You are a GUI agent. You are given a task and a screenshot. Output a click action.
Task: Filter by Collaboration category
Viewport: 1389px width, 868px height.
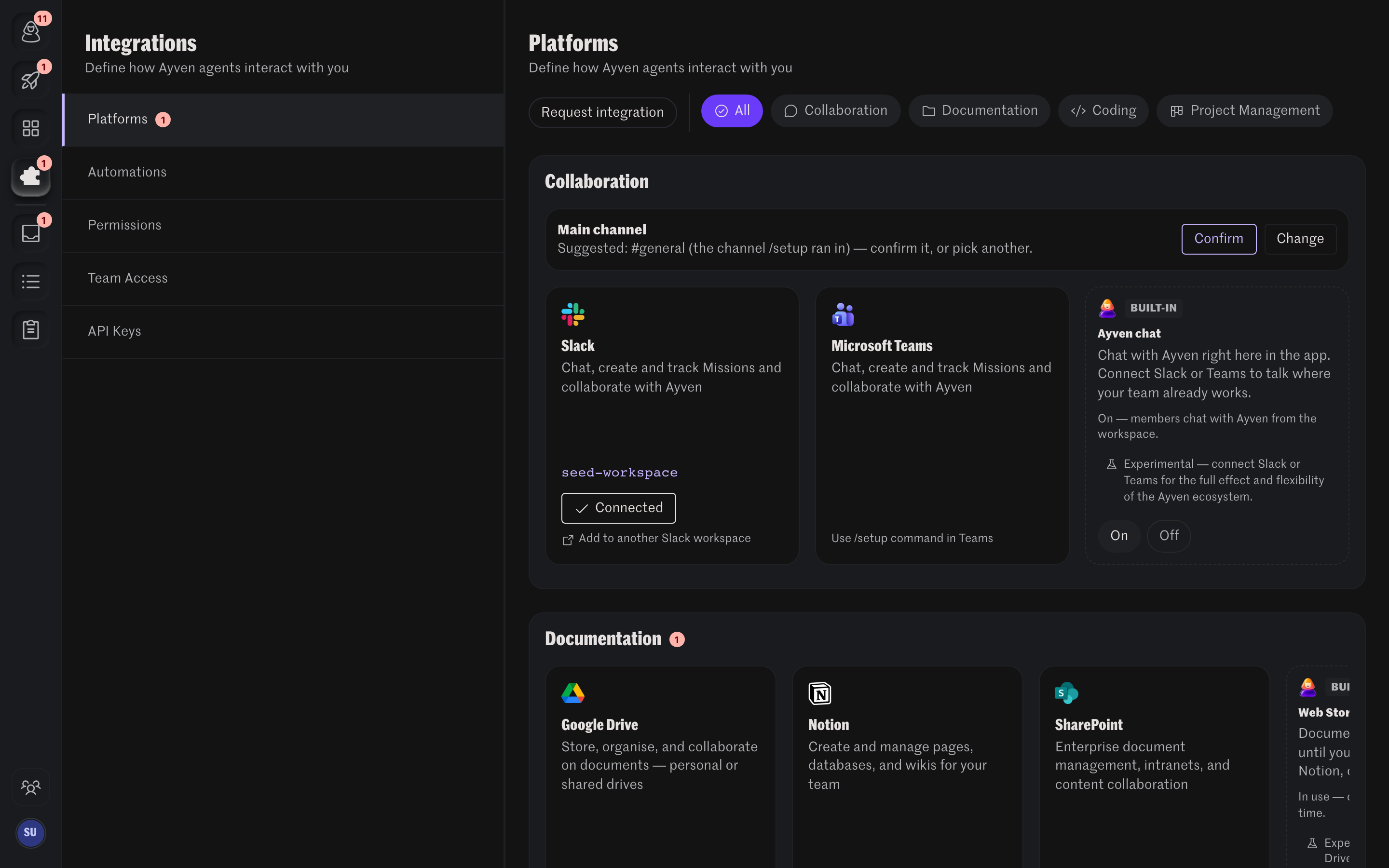(836, 111)
